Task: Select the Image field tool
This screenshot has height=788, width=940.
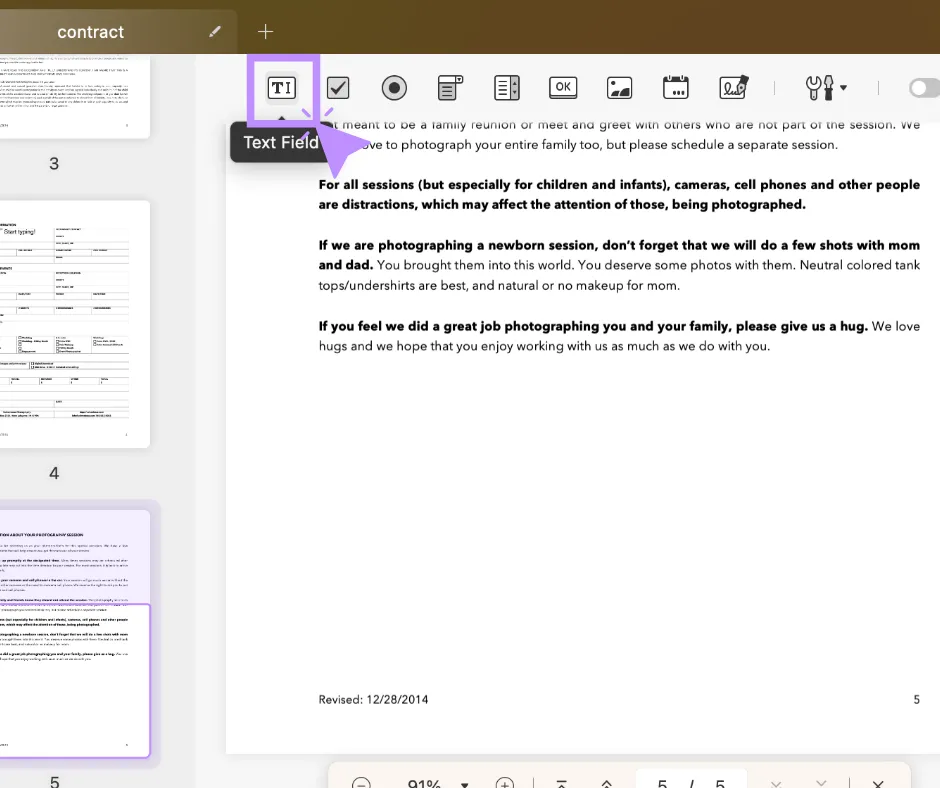Action: 620,88
